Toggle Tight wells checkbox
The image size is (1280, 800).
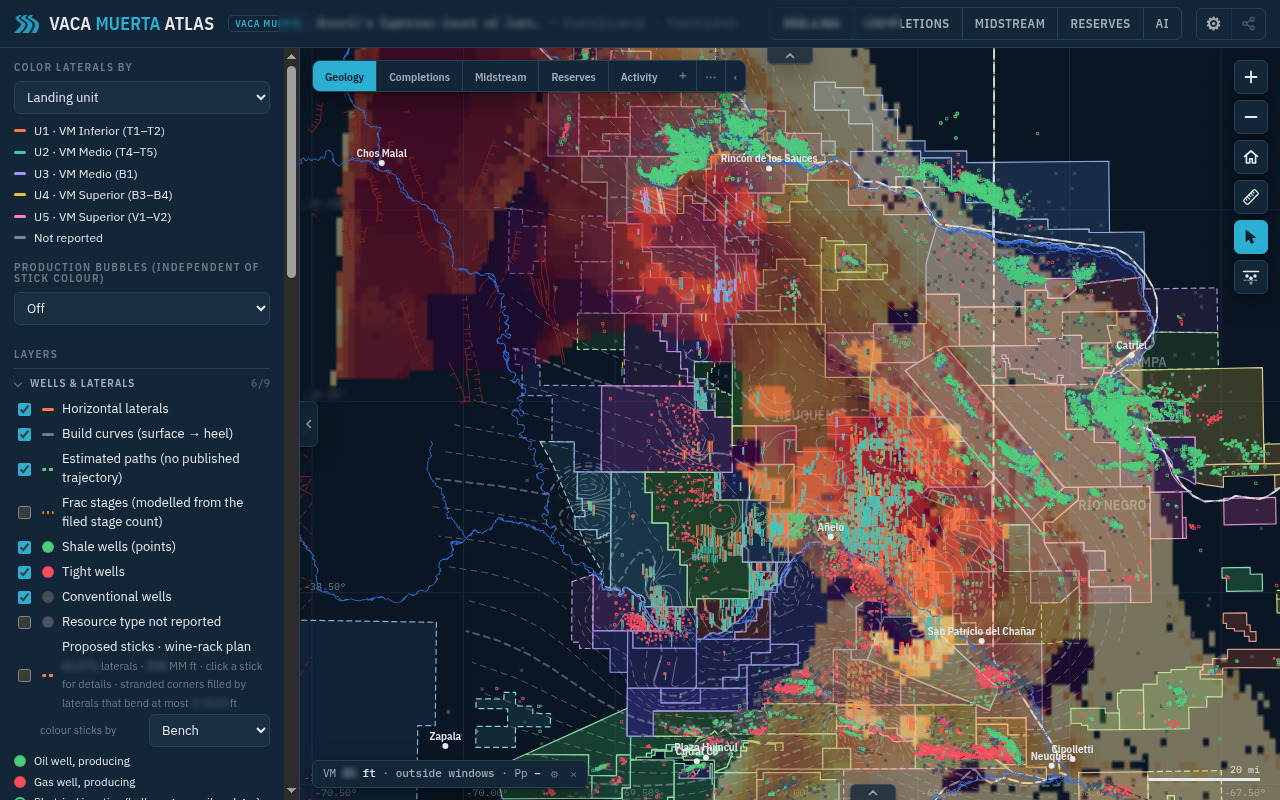point(25,572)
